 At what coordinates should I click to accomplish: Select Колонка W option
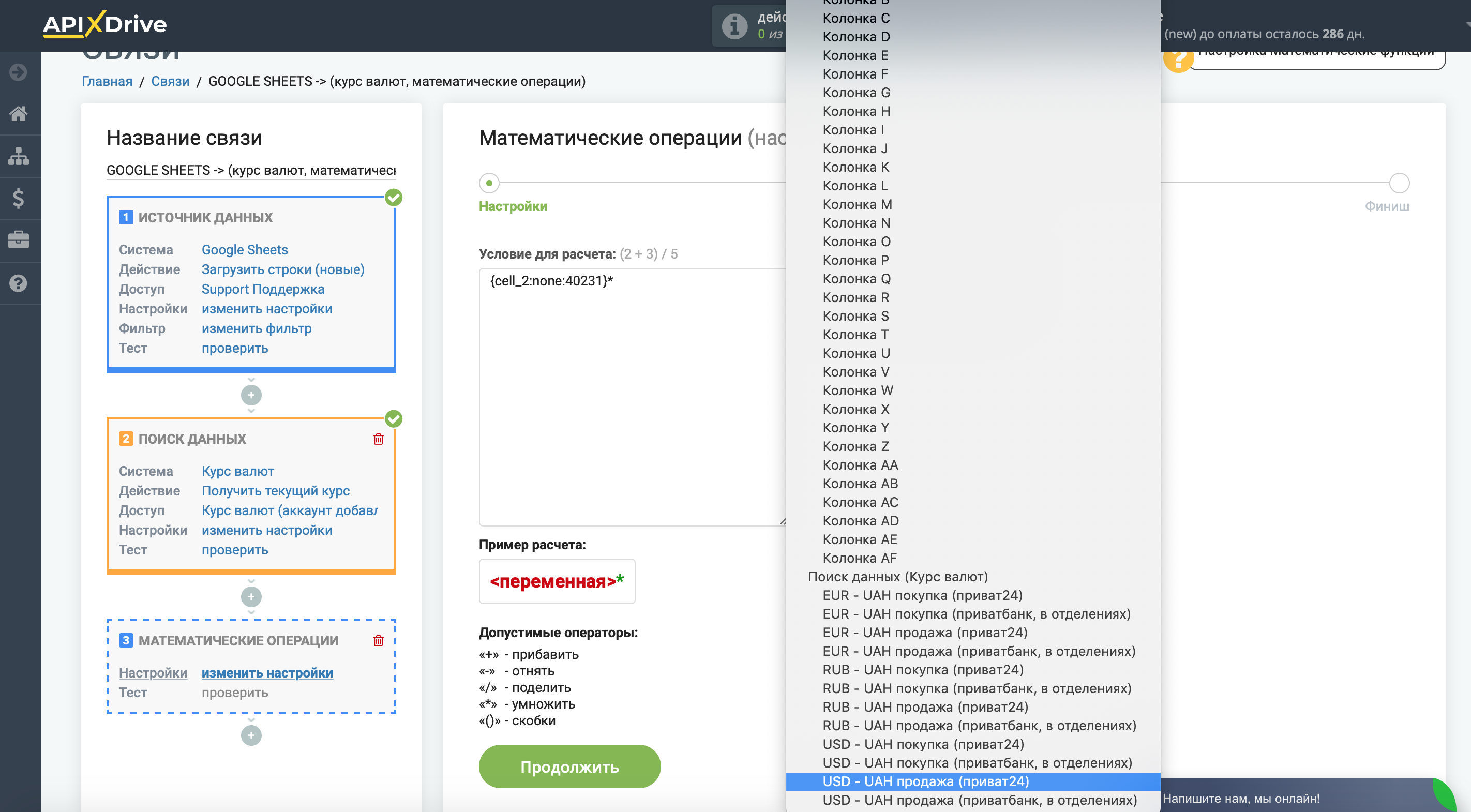click(x=973, y=390)
